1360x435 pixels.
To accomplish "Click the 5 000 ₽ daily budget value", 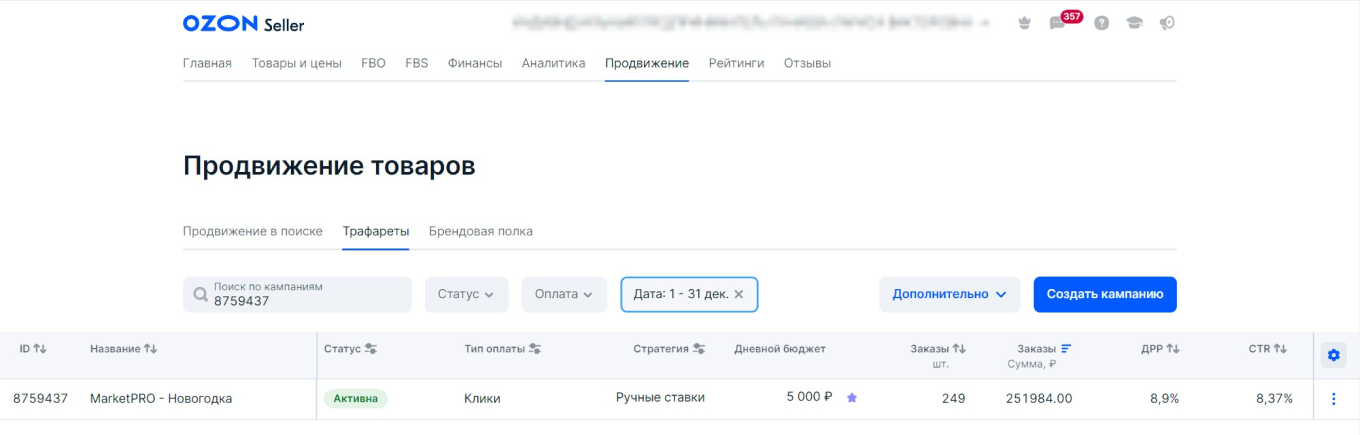I will 809,397.
